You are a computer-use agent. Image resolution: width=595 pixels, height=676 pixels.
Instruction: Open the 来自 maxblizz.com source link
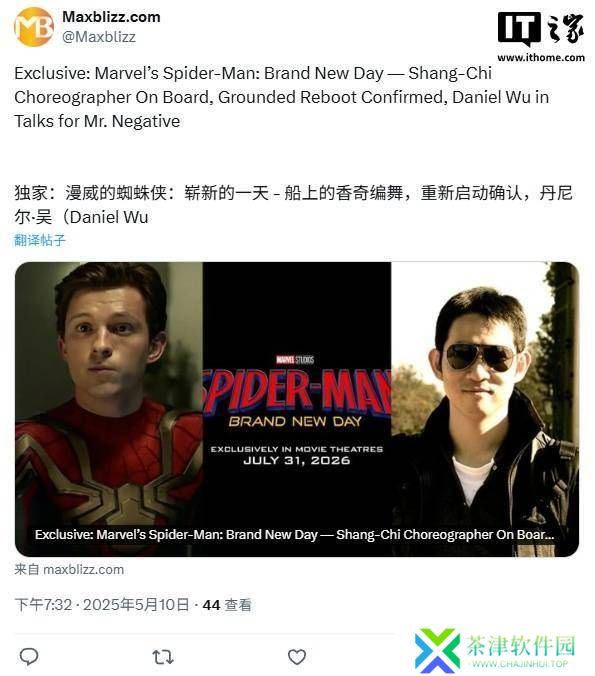(x=69, y=570)
